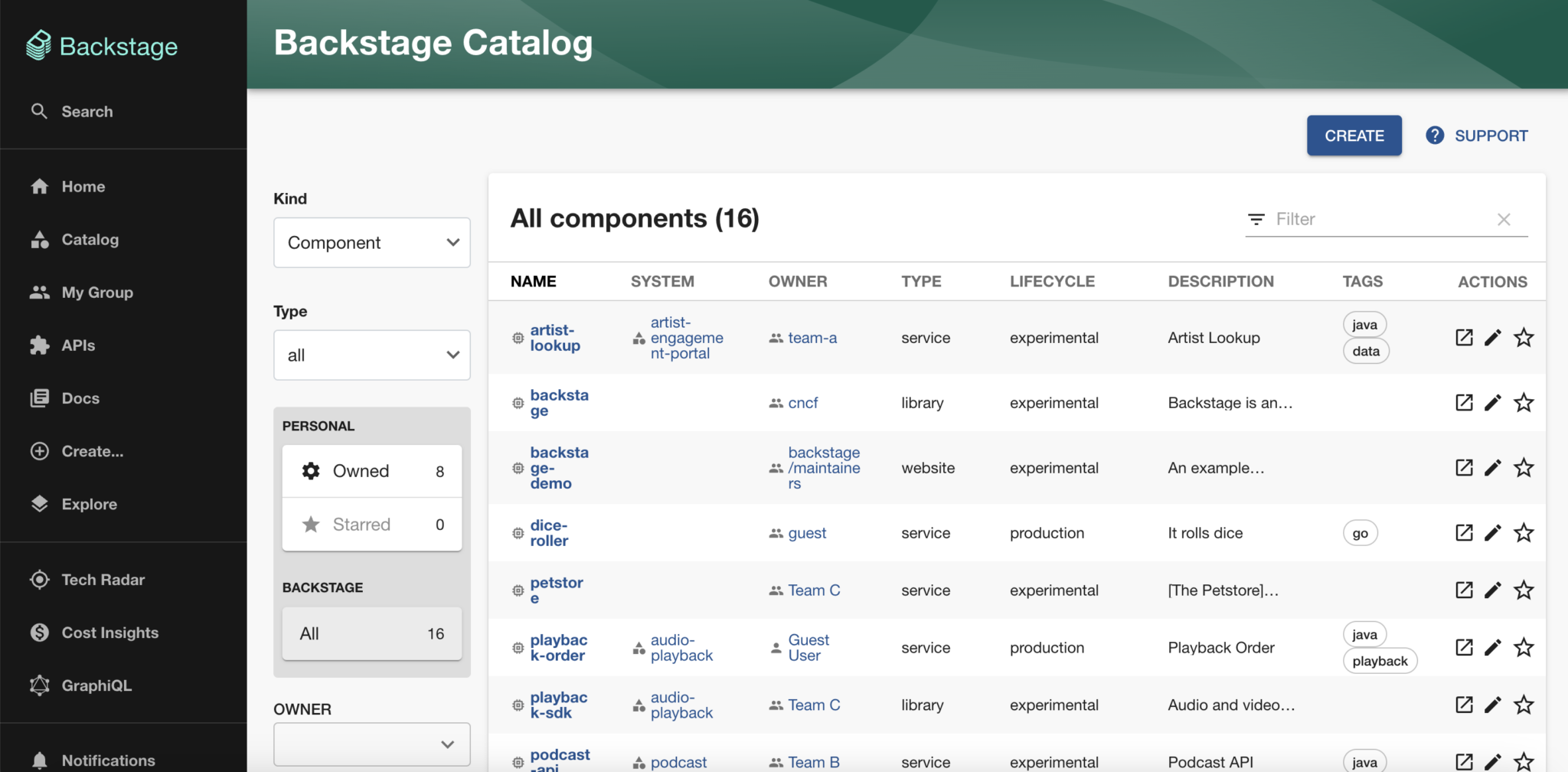Sort by NAME column header
This screenshot has height=772, width=1568.
click(x=534, y=282)
